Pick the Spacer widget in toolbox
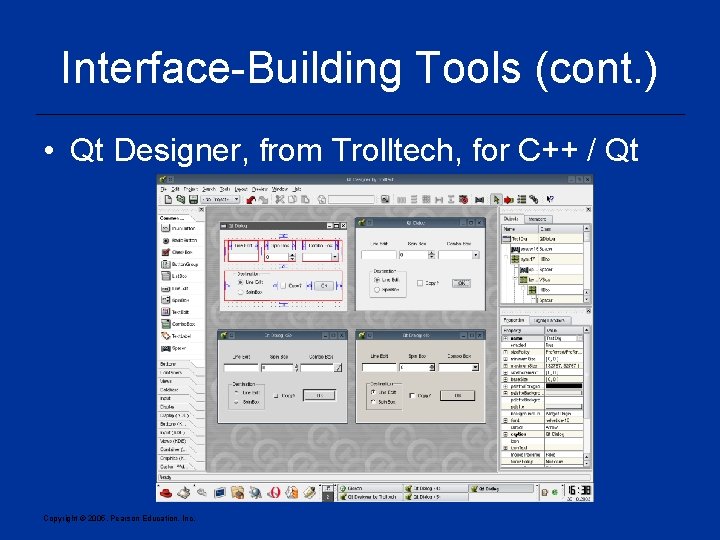This screenshot has height=540, width=720. pos(174,348)
